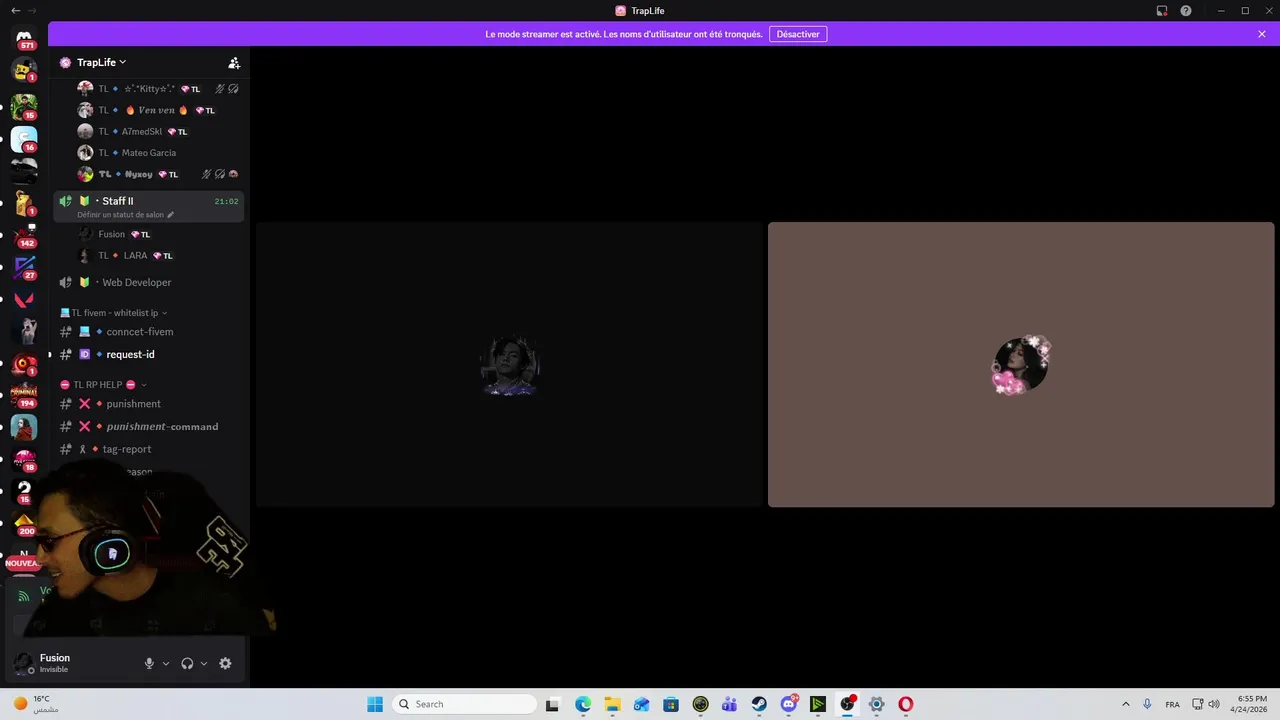Open OBS Studio from taskbar
Image resolution: width=1280 pixels, height=720 pixels.
tap(847, 704)
